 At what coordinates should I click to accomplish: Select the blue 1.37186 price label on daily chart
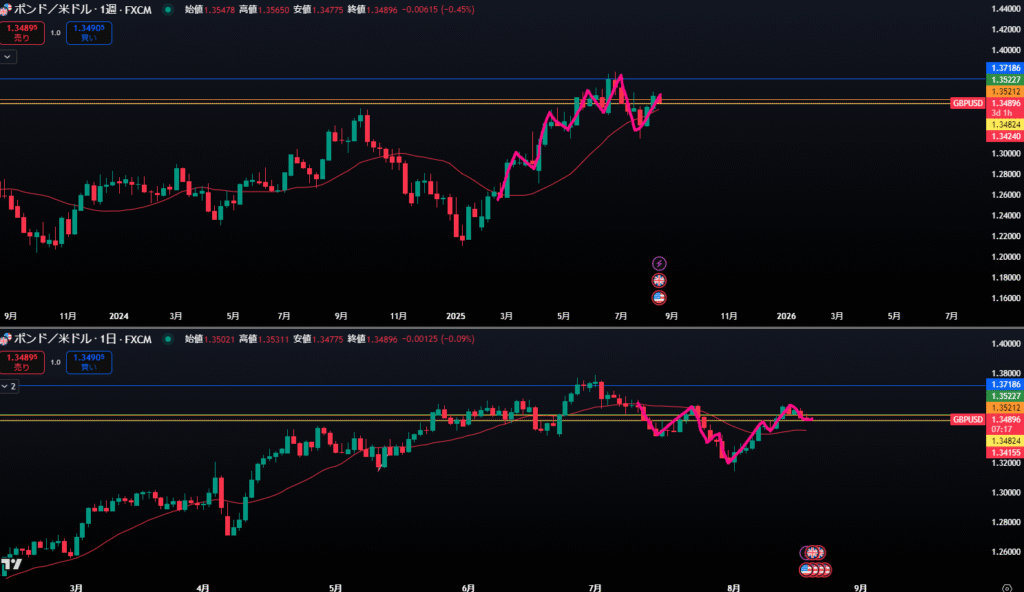point(1004,384)
